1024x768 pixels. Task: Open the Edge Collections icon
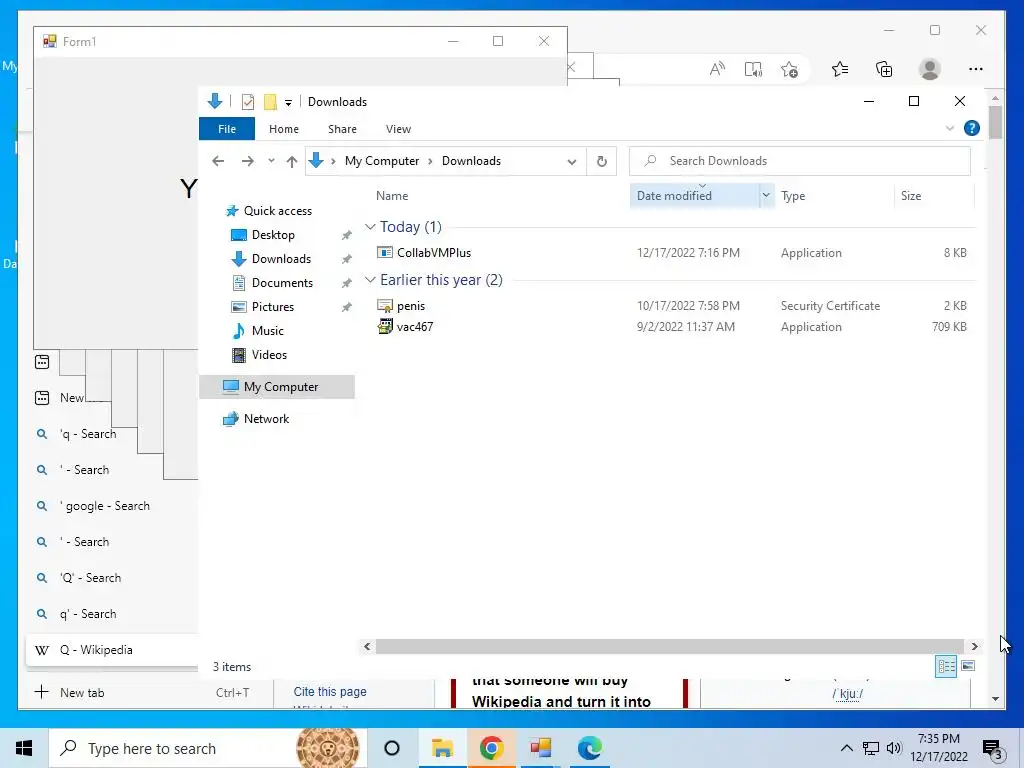pos(884,69)
